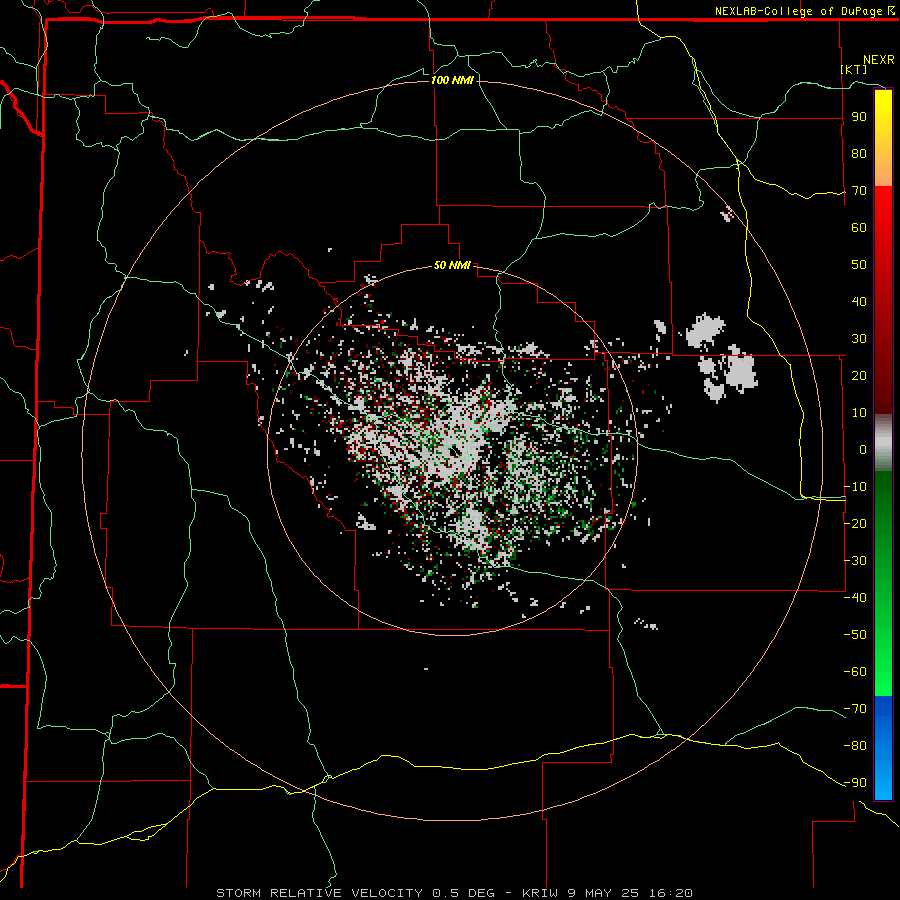Click the -80 value on the velocity scale
900x900 pixels.
point(855,746)
